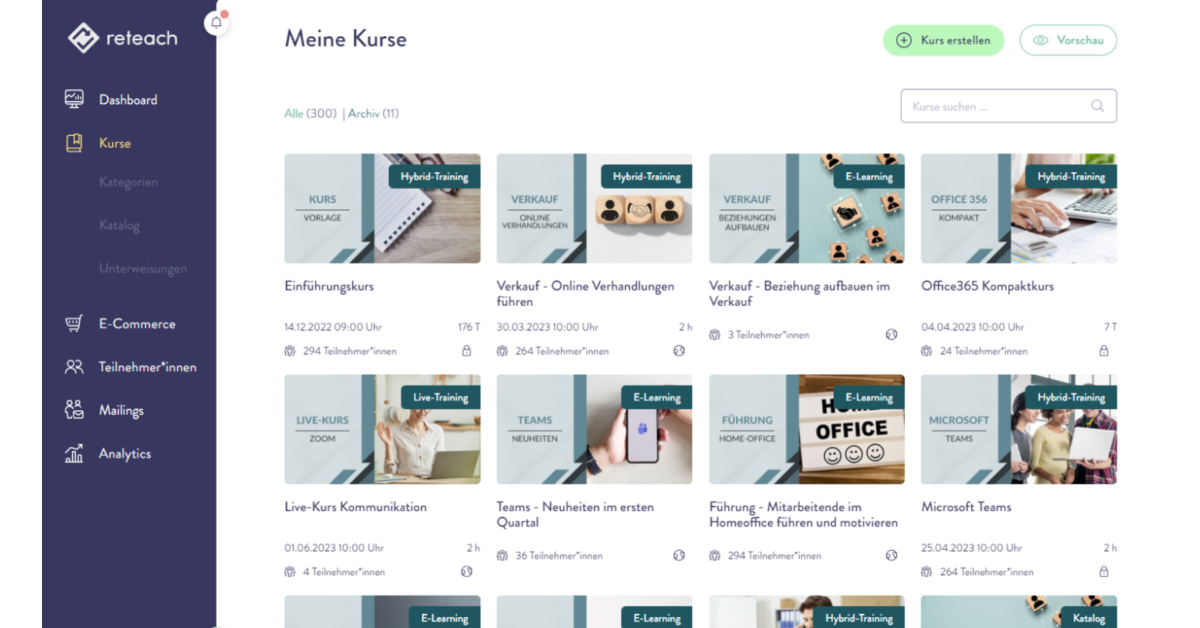
Task: Open Katalog submenu item
Action: pyautogui.click(x=119, y=225)
